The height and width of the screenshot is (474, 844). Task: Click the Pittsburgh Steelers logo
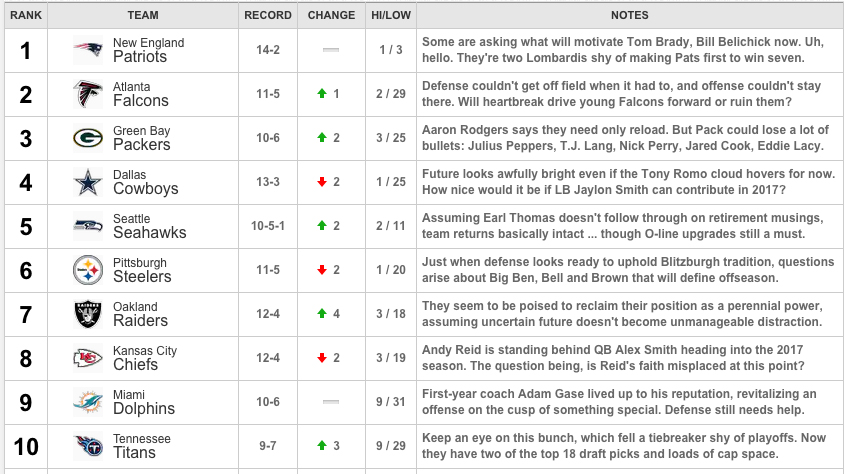pos(88,270)
